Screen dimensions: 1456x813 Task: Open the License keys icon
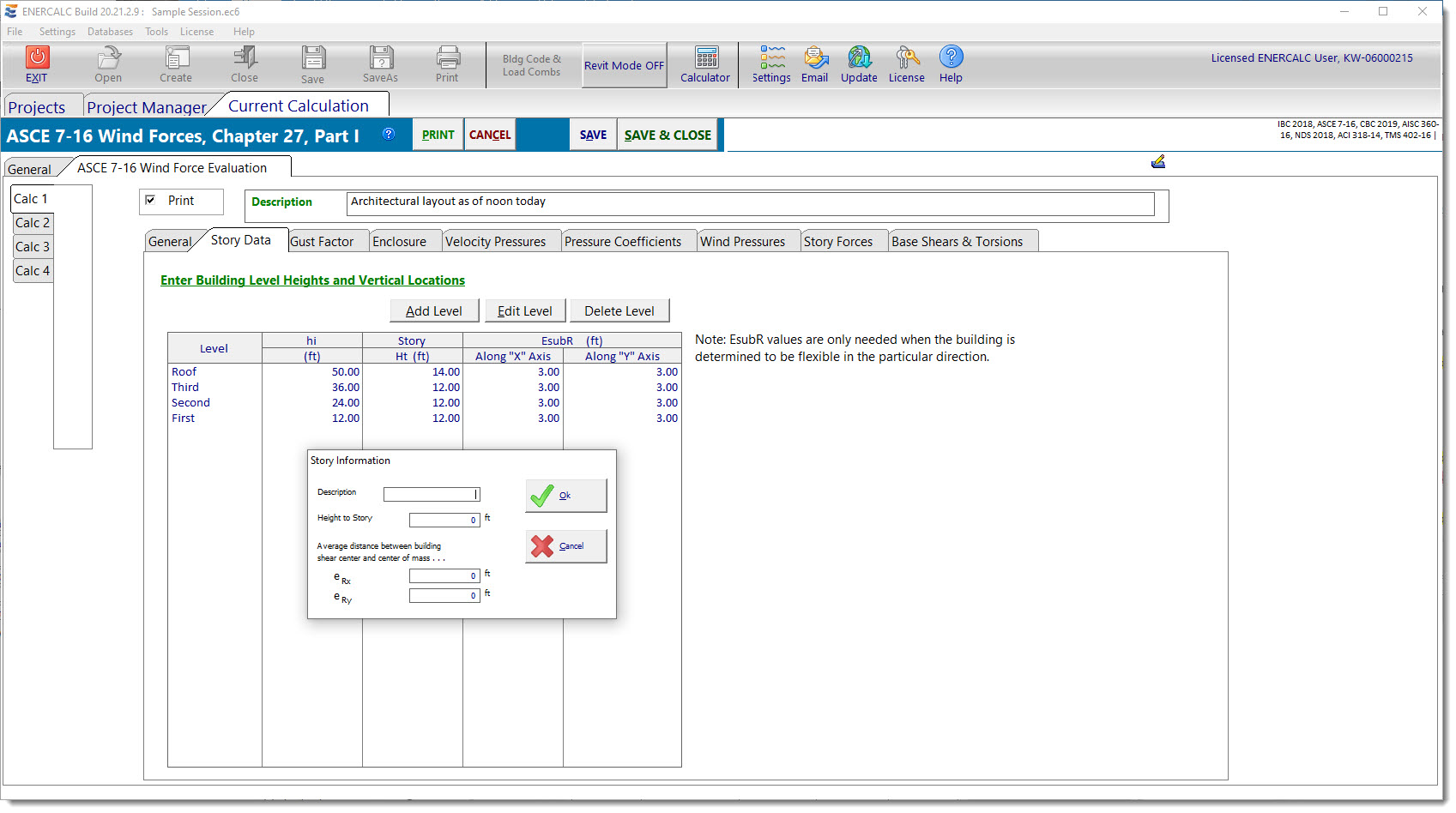coord(906,57)
